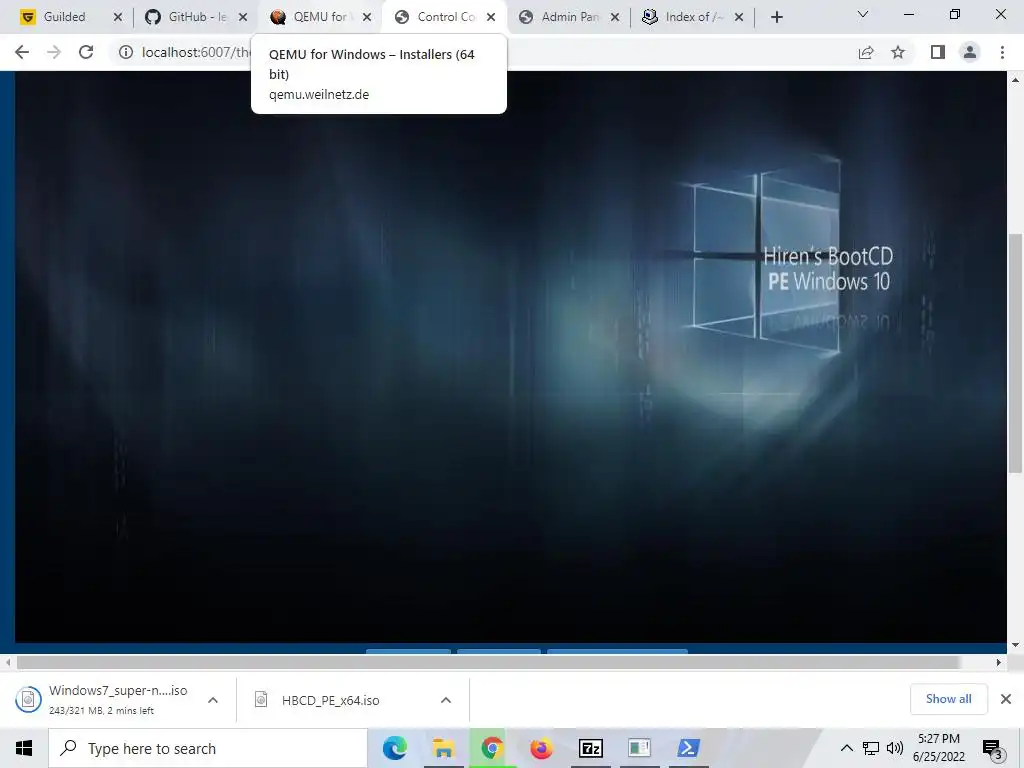The image size is (1024, 768).
Task: Click the Type here to search box
Action: click(x=208, y=748)
